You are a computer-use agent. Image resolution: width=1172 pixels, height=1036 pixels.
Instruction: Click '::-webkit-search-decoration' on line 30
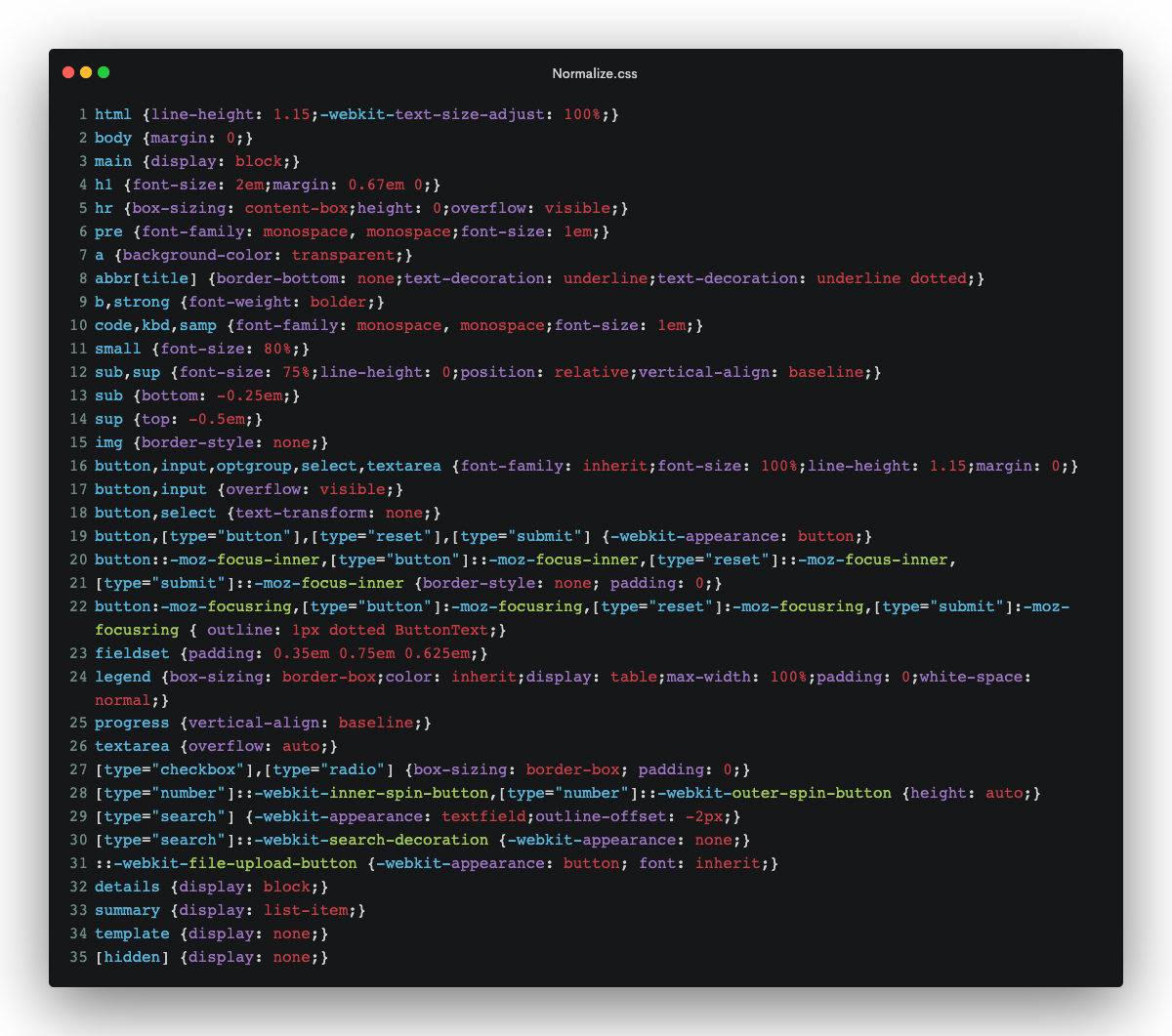coord(362,840)
